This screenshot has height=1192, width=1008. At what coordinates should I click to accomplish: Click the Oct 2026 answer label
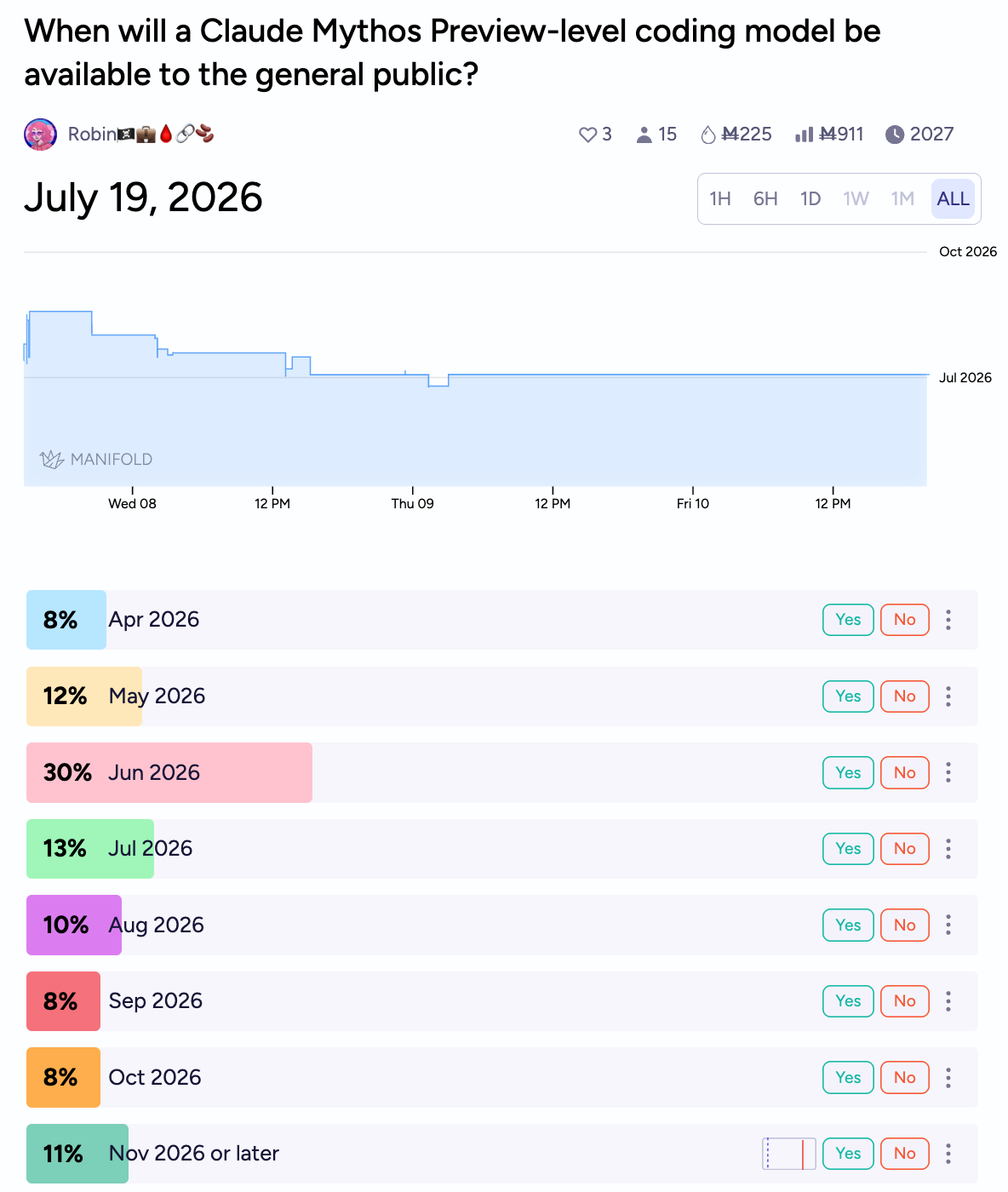155,1078
